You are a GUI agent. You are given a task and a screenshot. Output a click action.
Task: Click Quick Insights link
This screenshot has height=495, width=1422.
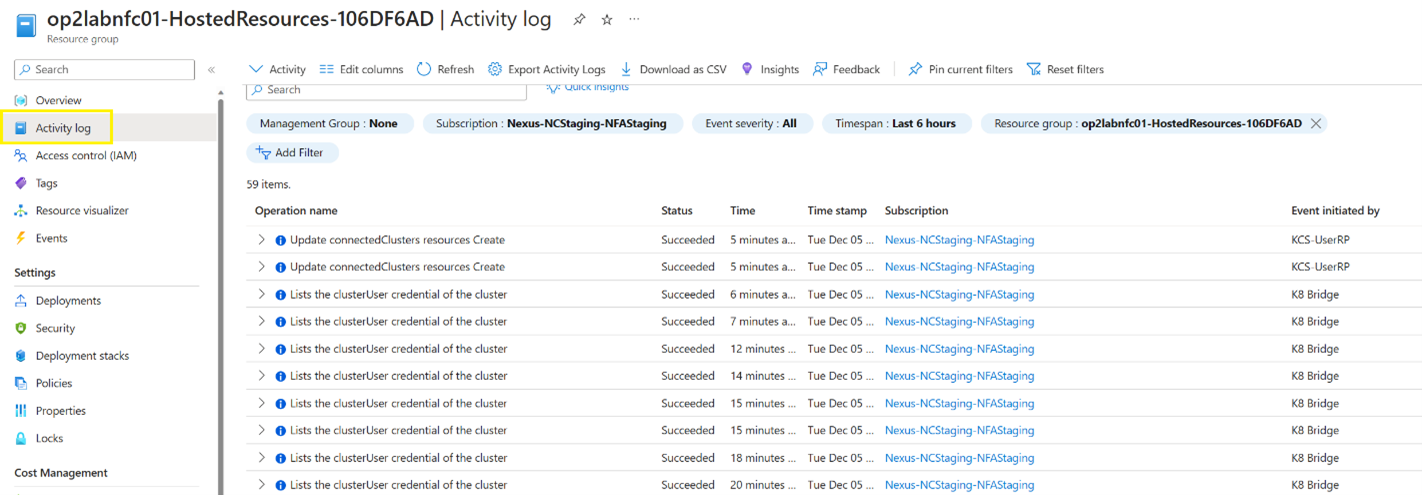tap(588, 88)
